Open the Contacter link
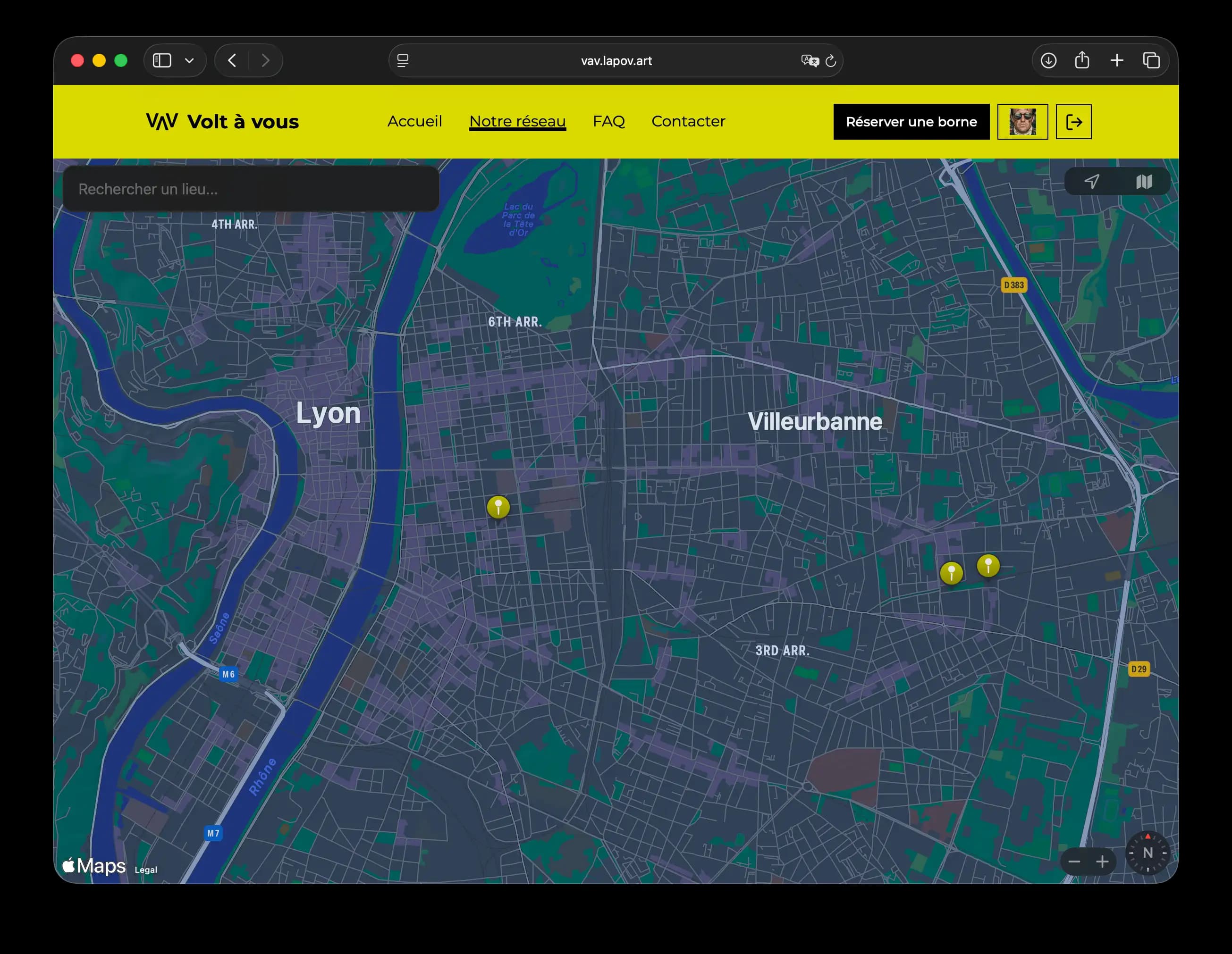 (x=688, y=121)
